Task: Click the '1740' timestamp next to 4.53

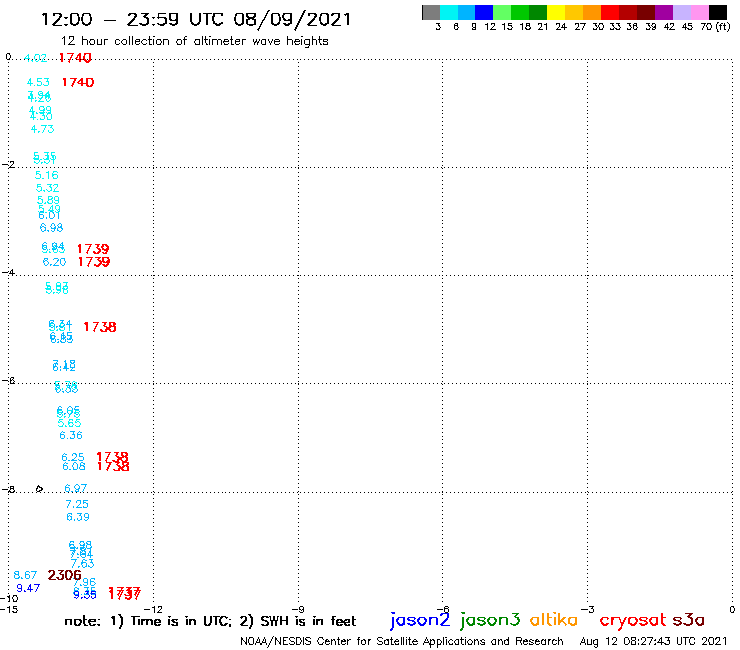Action: pos(78,82)
